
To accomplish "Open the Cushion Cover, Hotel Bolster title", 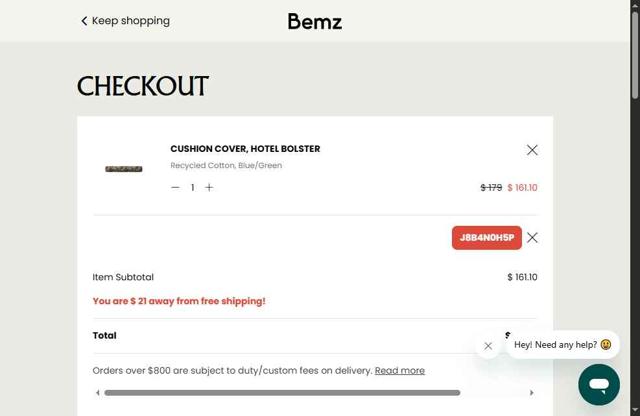I will [x=245, y=149].
